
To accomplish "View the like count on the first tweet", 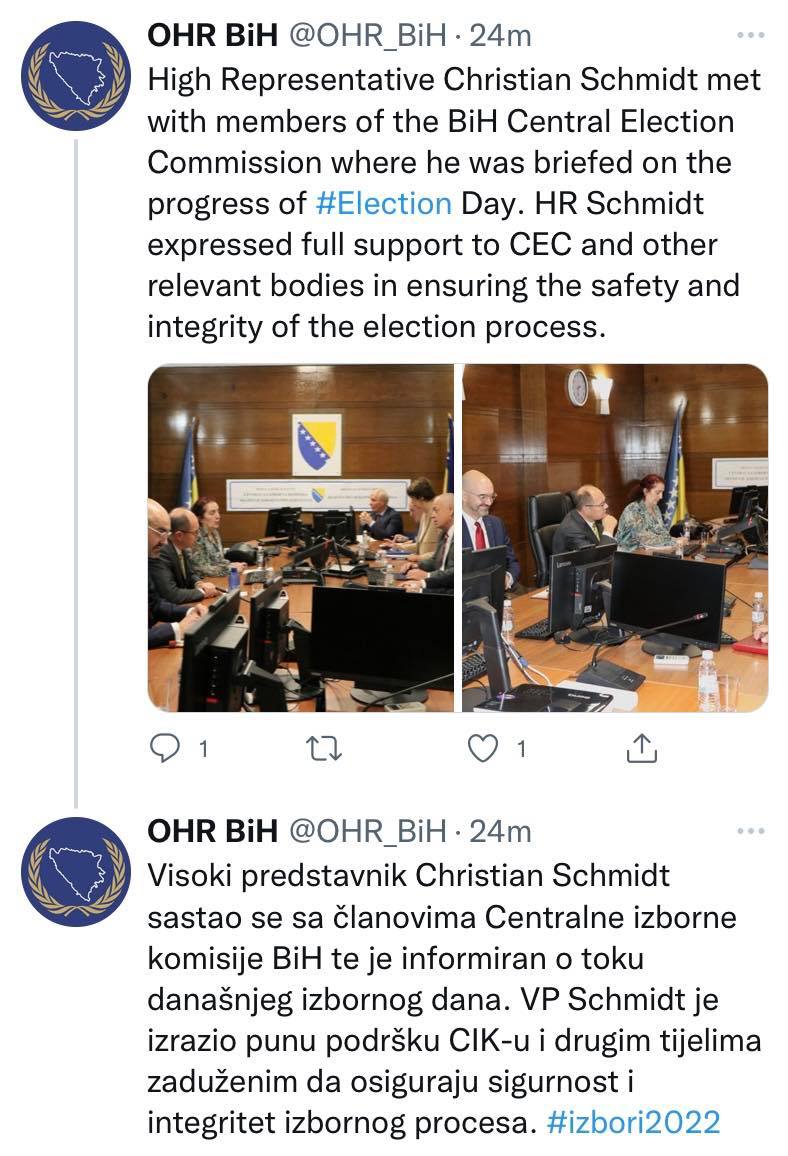I will [x=521, y=749].
